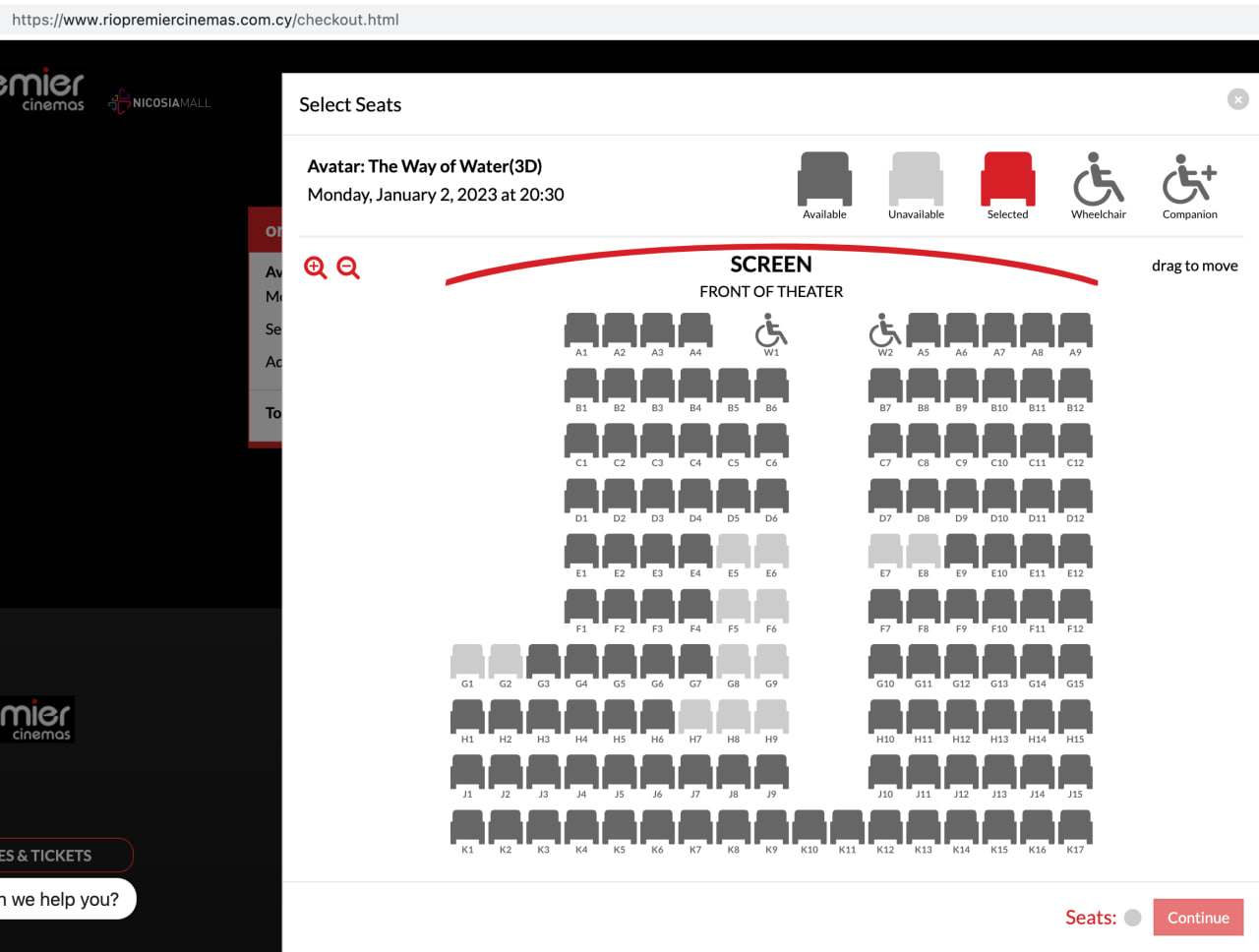Click the red Selected seat legend icon
1259x952 pixels.
[1007, 178]
